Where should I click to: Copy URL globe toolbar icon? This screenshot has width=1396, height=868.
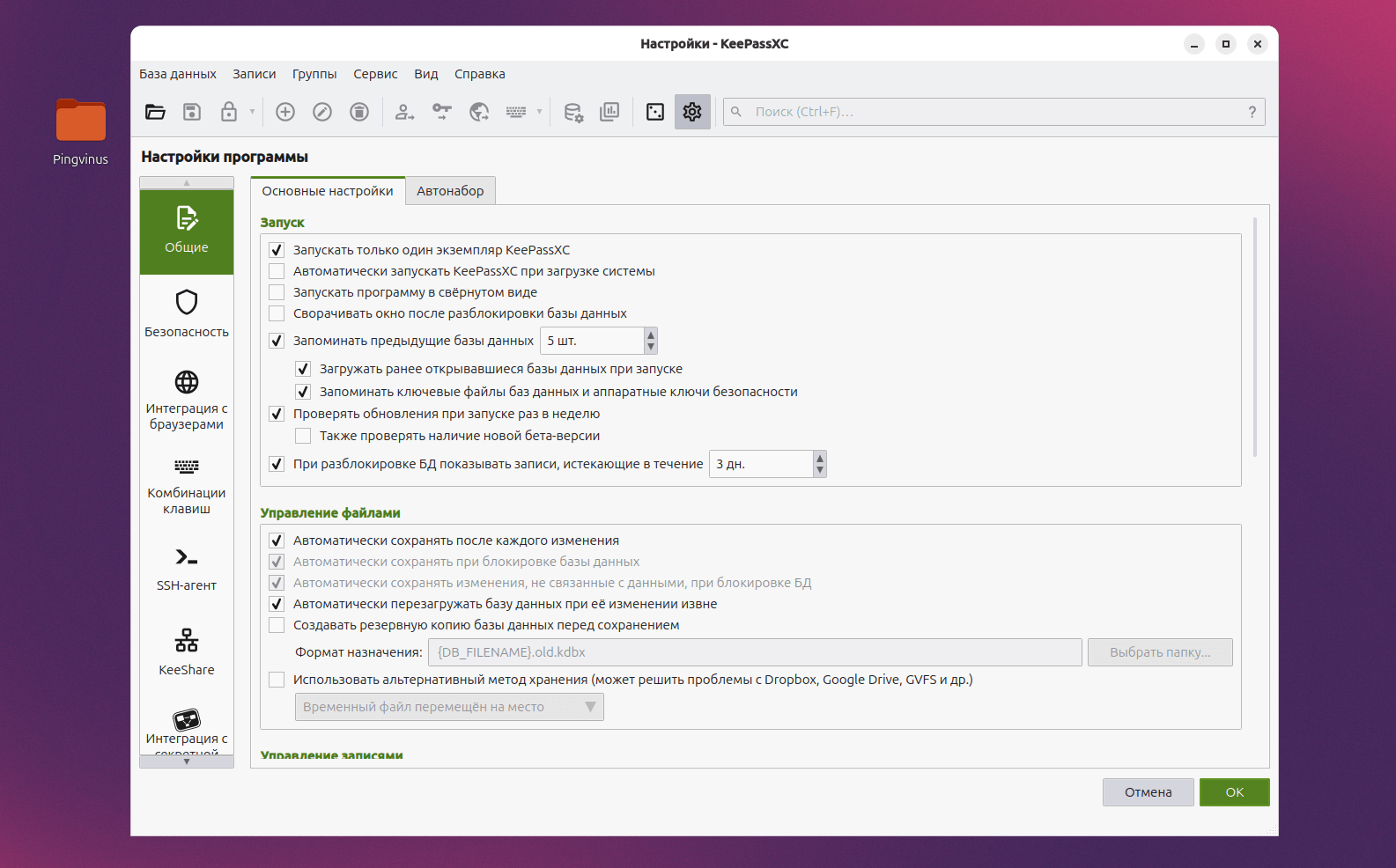479,112
